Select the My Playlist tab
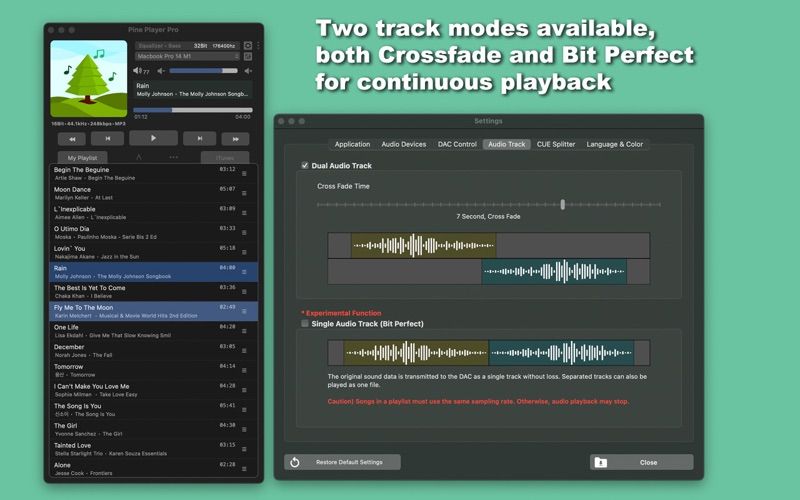This screenshot has height=500, width=800. pos(83,158)
